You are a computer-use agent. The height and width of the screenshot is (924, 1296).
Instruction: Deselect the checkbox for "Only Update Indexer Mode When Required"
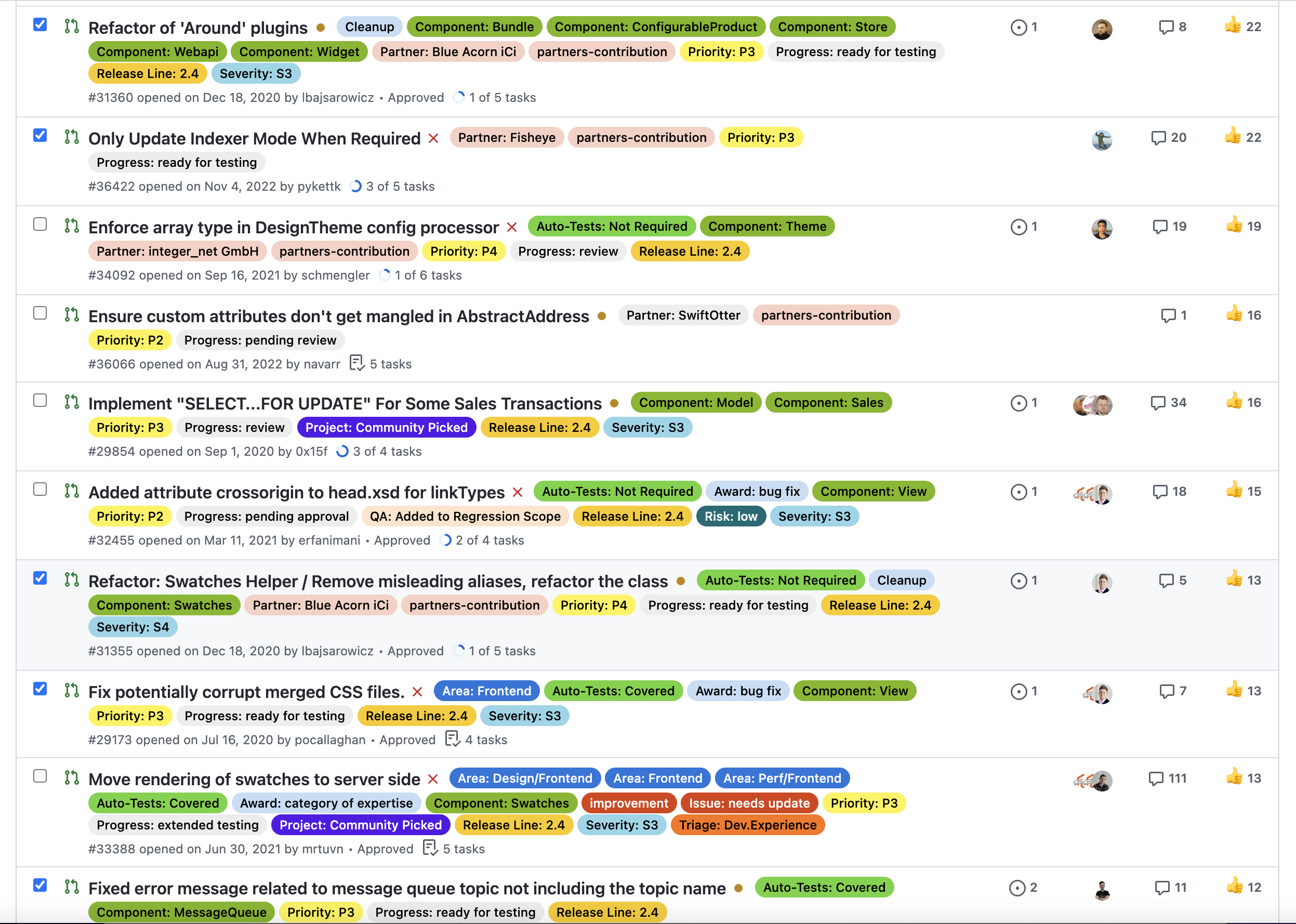pos(40,136)
